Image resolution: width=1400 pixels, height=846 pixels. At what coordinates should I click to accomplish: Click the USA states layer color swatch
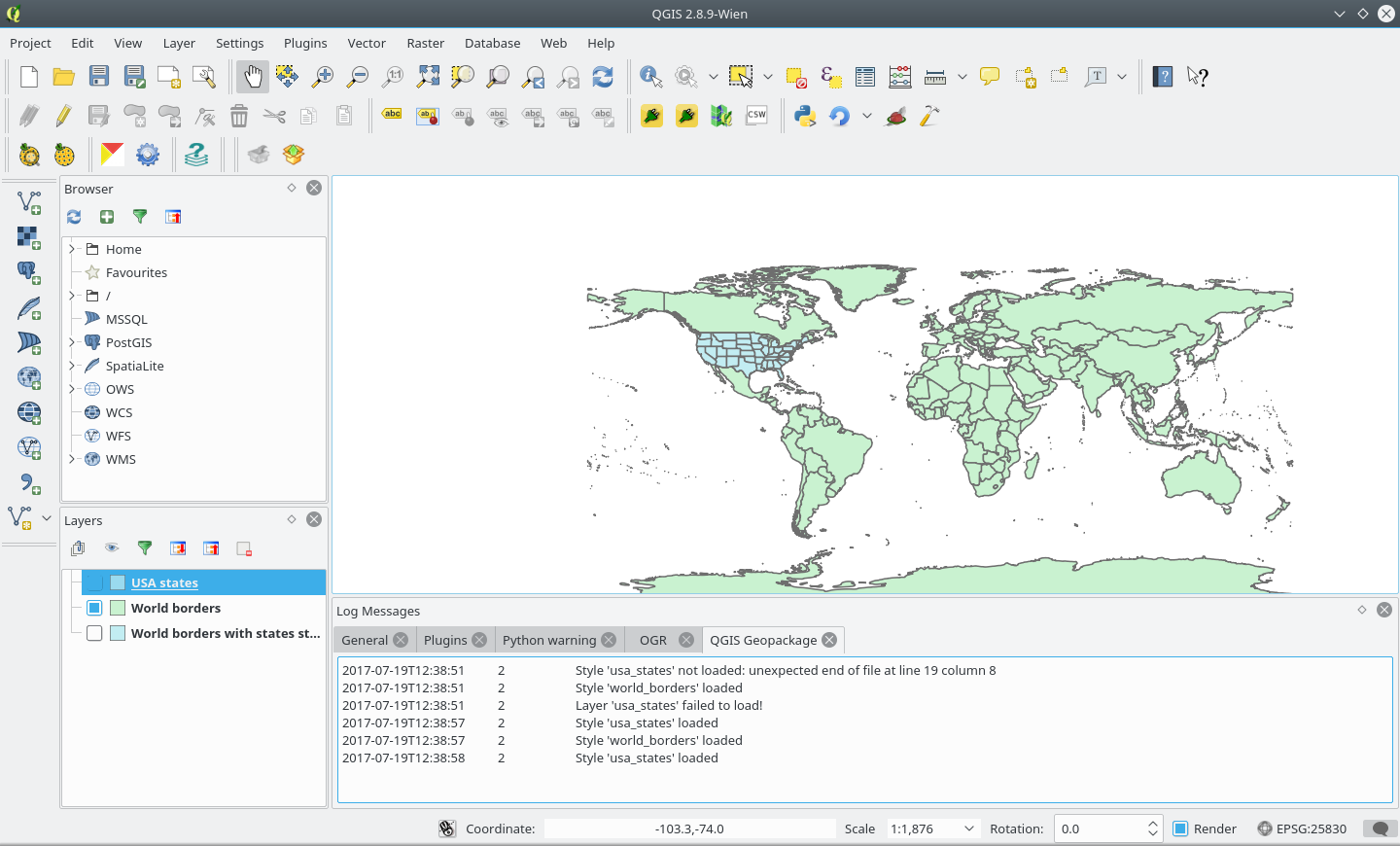pyautogui.click(x=118, y=582)
